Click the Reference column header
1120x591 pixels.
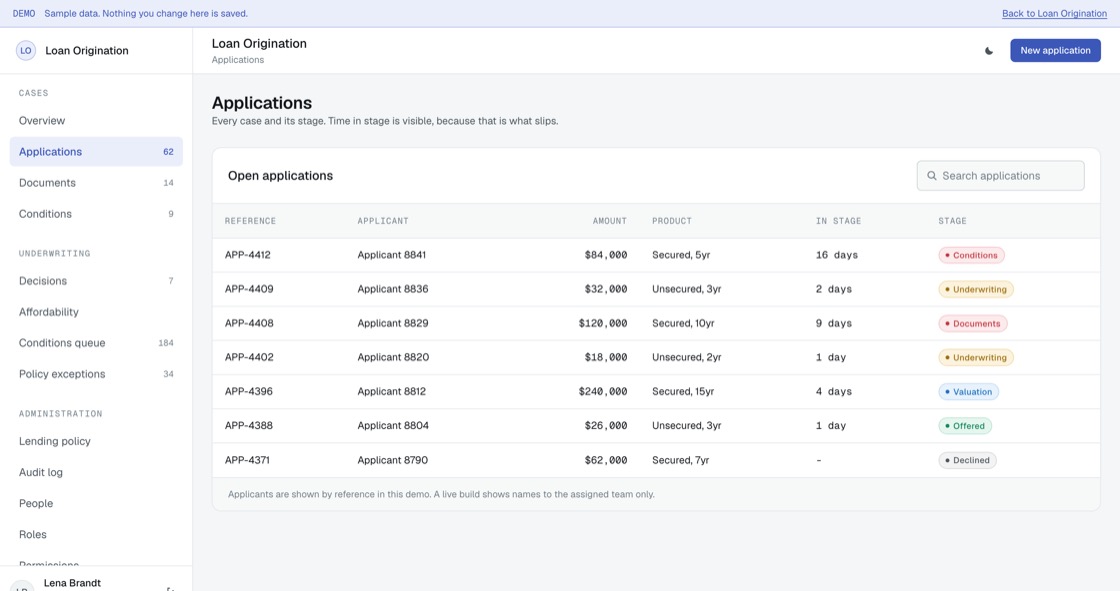(250, 221)
